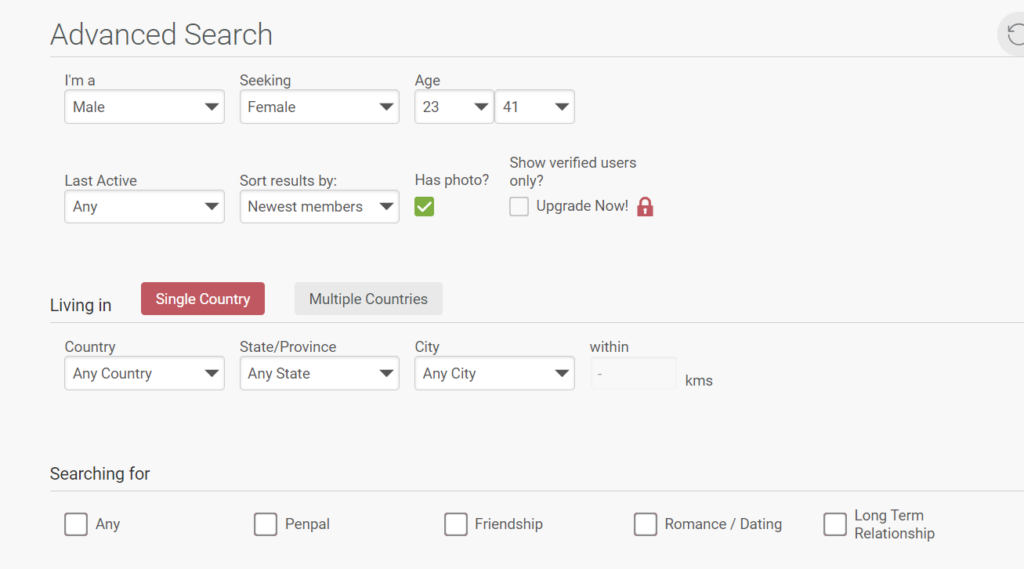Switch to the Multiple Countries tab
This screenshot has height=569, width=1024.
pos(368,299)
